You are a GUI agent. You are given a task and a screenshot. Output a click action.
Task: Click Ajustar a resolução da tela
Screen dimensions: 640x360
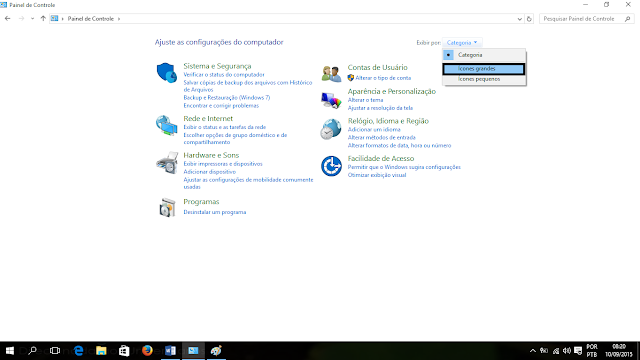pyautogui.click(x=380, y=108)
